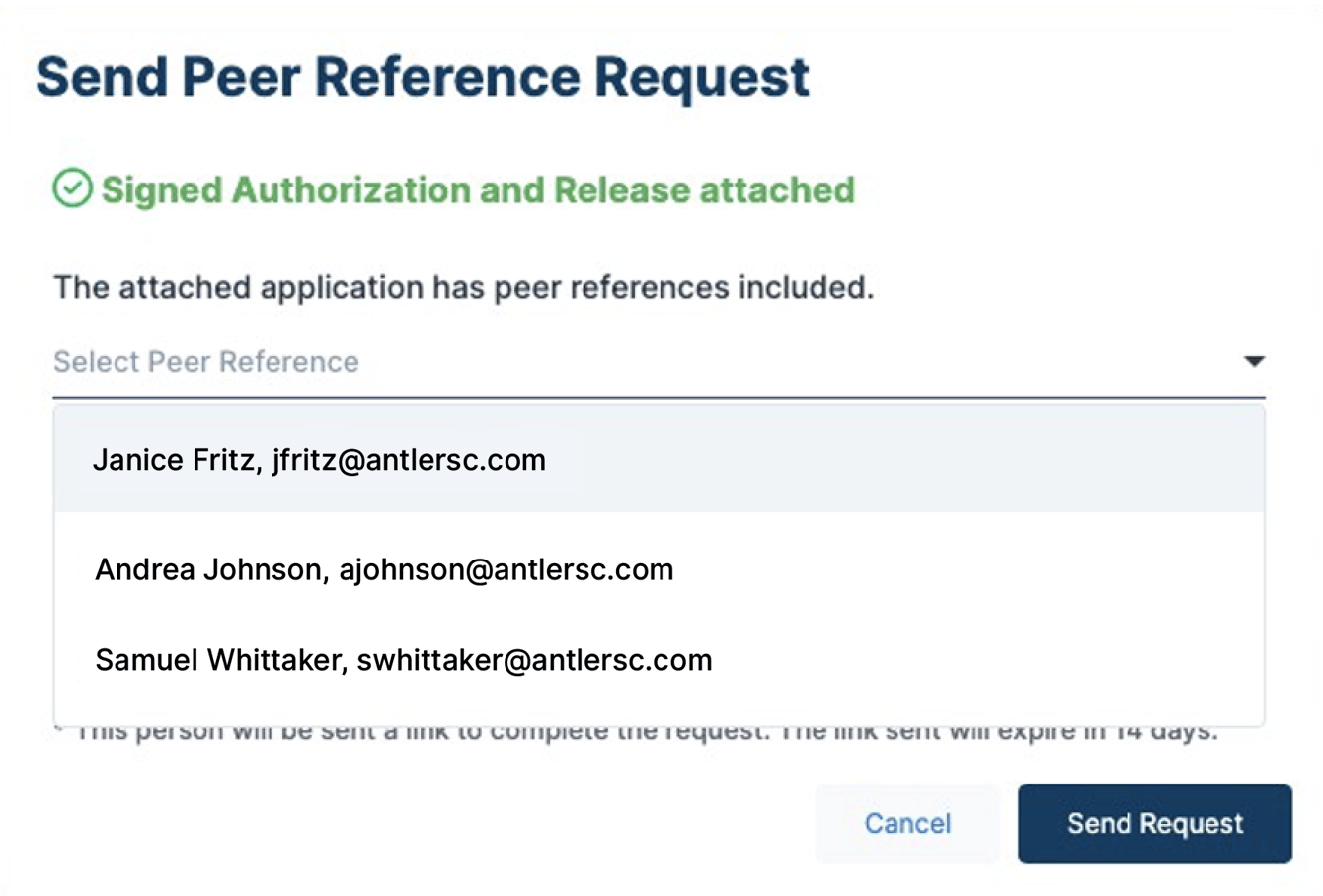Pick Samuel Whittaker as the reference
The image size is (1323, 896).
[x=403, y=660]
